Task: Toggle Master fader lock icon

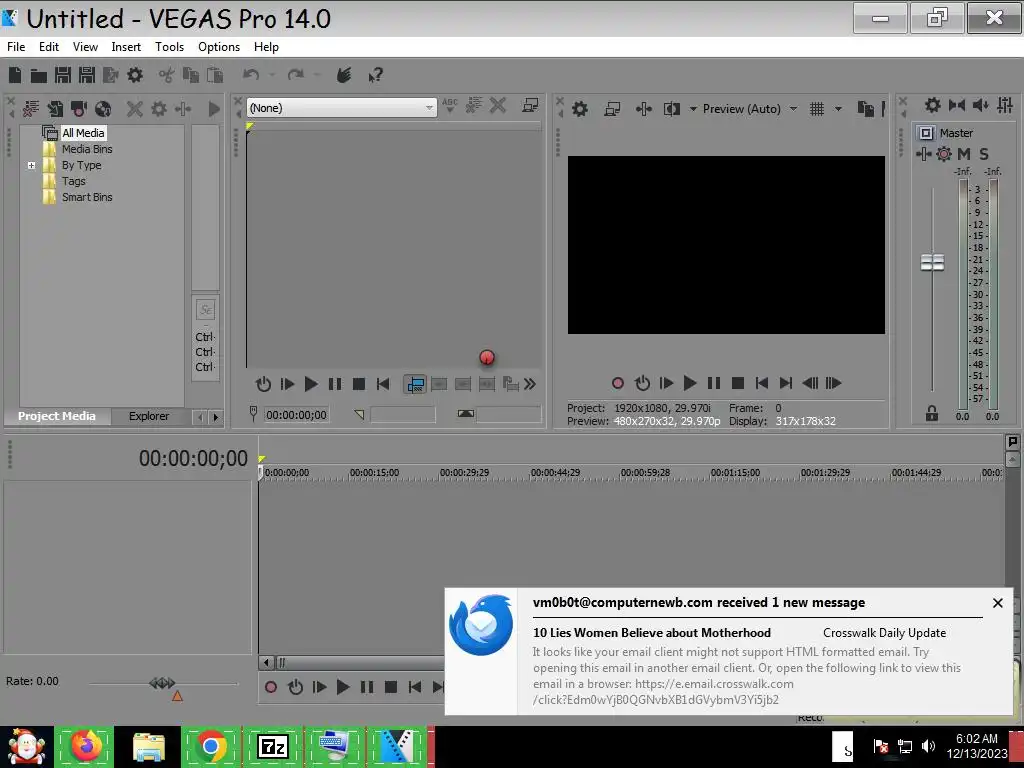Action: click(x=932, y=413)
